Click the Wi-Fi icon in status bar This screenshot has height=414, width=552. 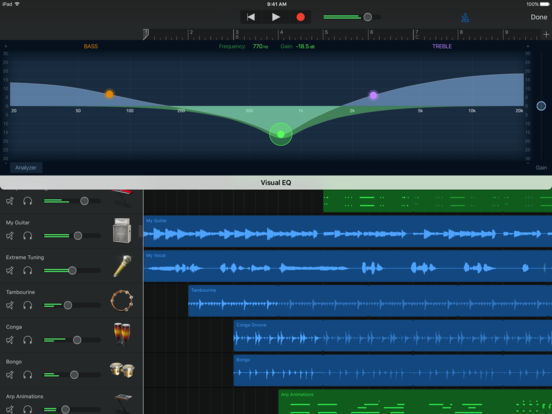tap(17, 4)
